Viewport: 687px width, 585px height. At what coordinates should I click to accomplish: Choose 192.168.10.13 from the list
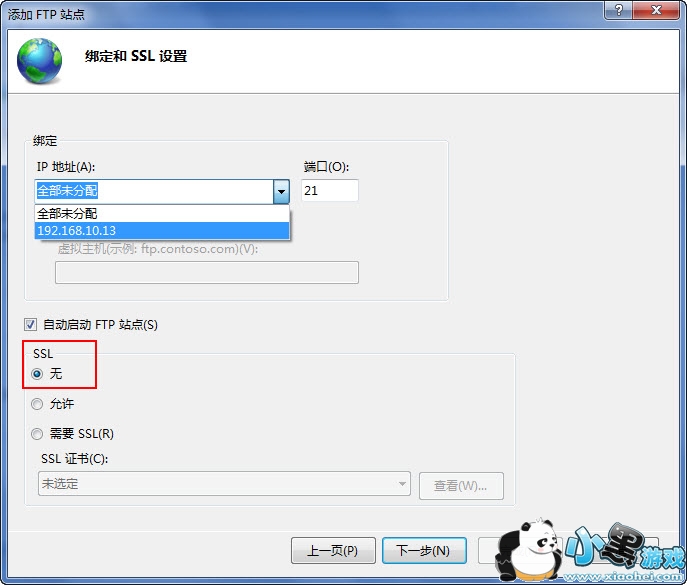click(162, 230)
